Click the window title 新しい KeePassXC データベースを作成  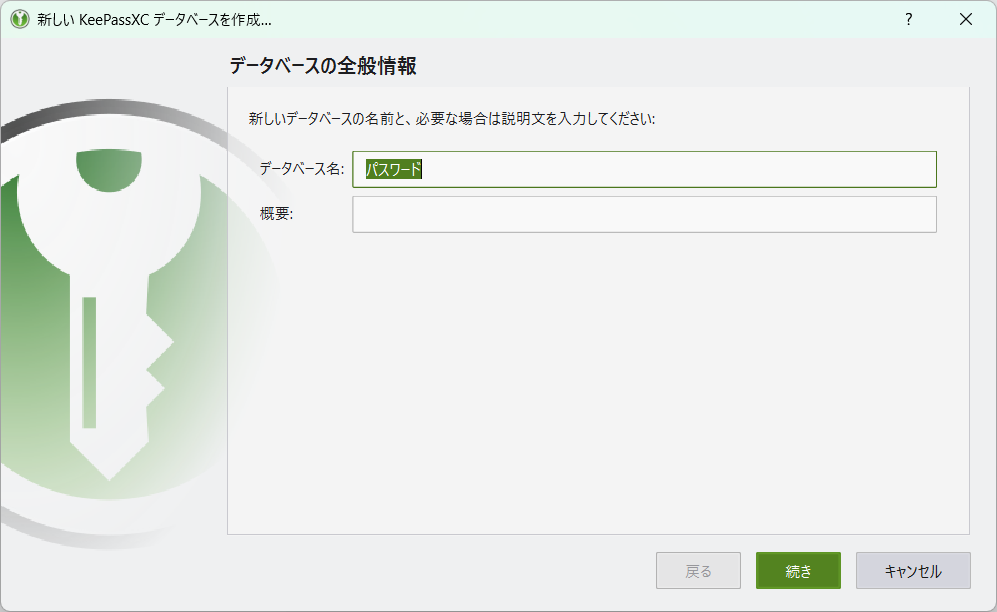(x=154, y=20)
